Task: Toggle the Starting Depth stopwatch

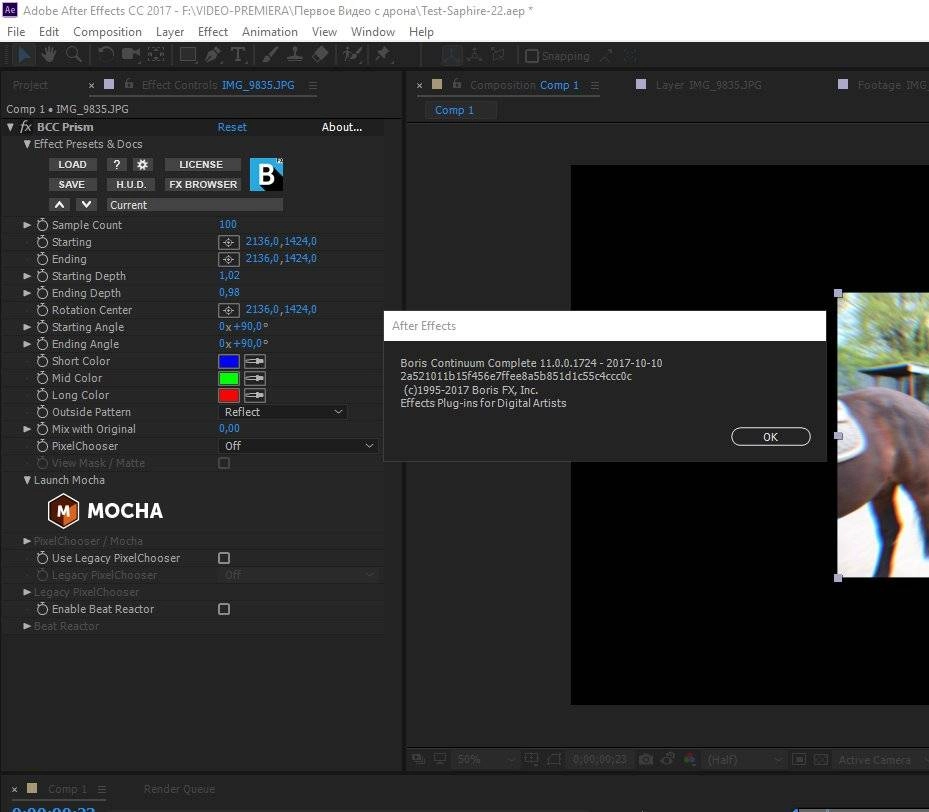Action: point(42,276)
